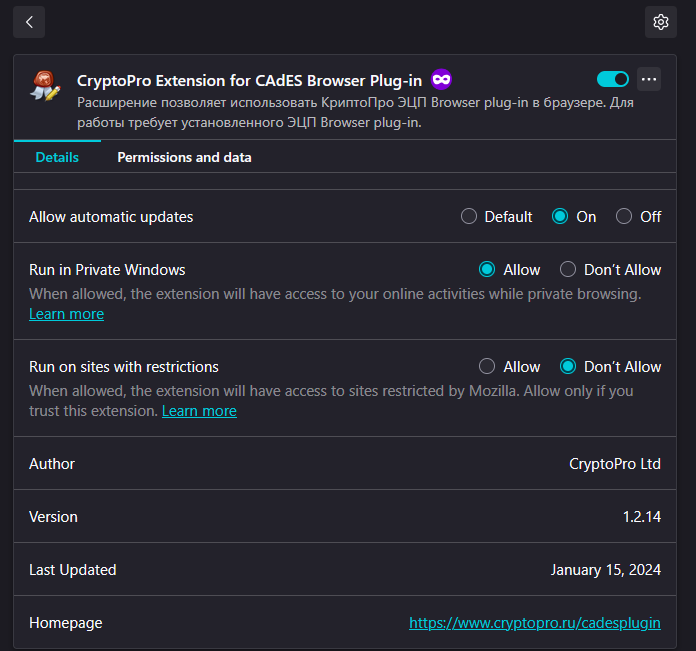Viewport: 696px width, 651px height.
Task: Allow running in Private Windows
Action: point(487,269)
